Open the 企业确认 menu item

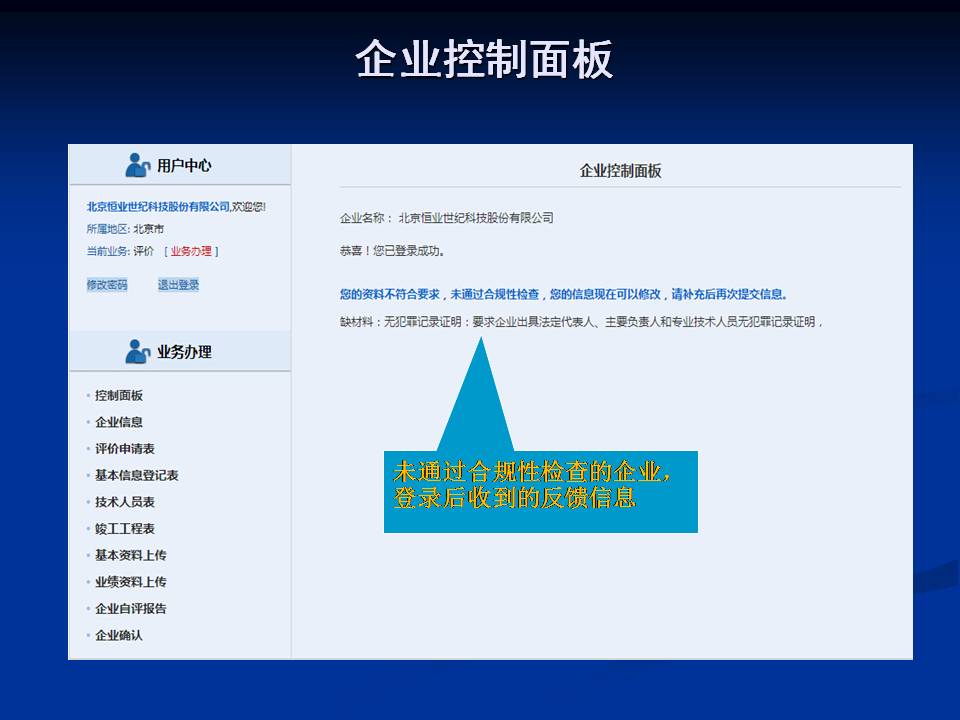pyautogui.click(x=119, y=636)
